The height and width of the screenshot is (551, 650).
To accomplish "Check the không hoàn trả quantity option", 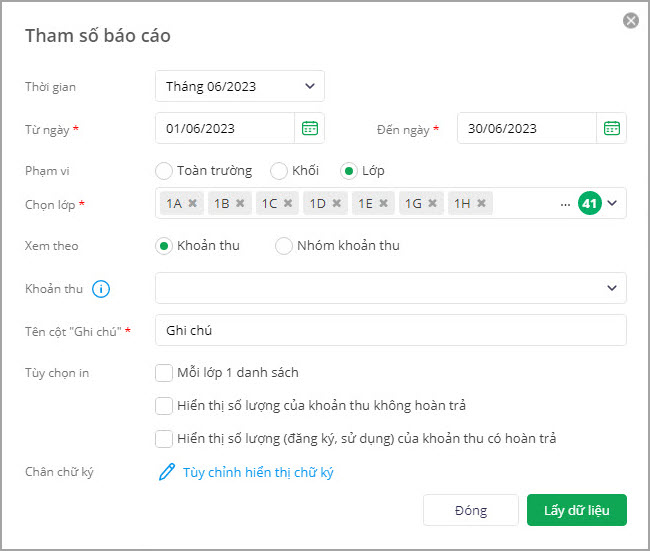I will pos(165,406).
